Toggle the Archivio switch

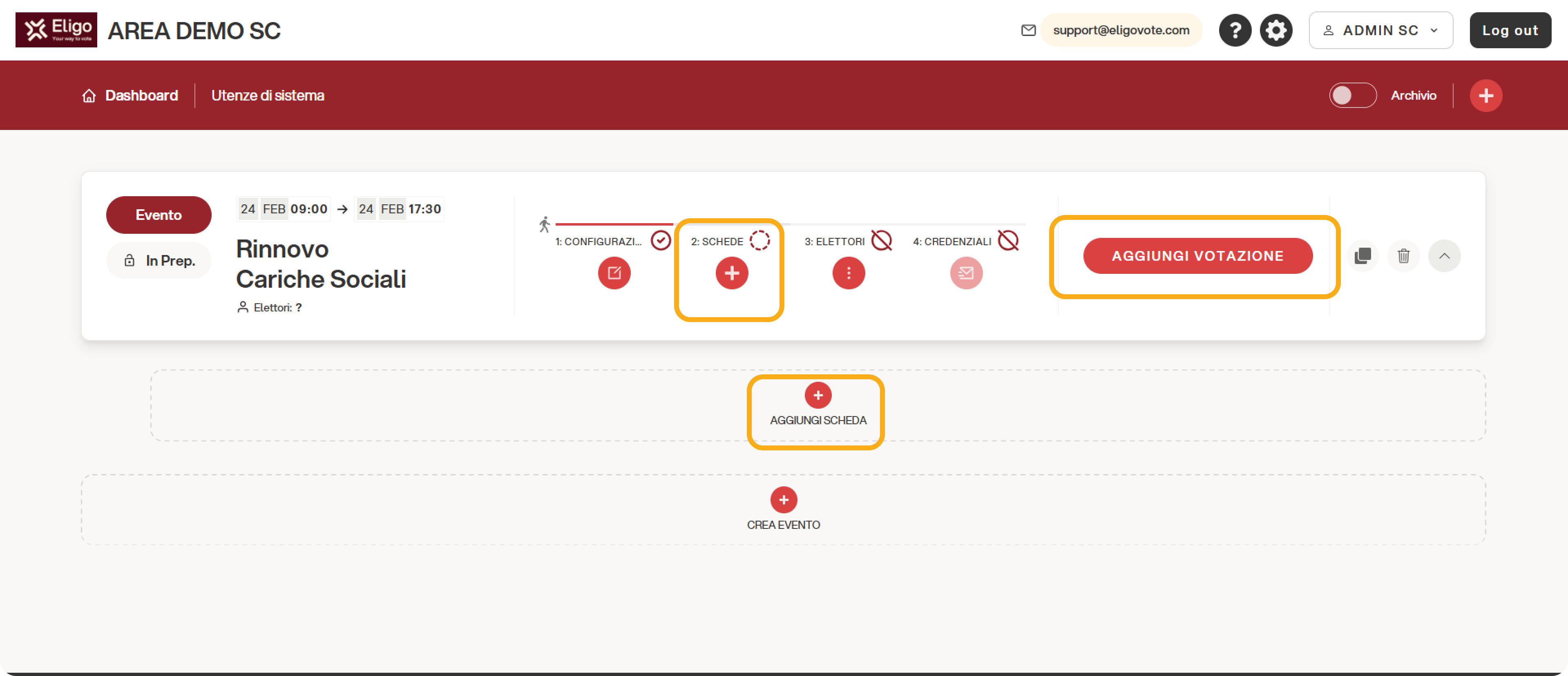click(x=1352, y=96)
